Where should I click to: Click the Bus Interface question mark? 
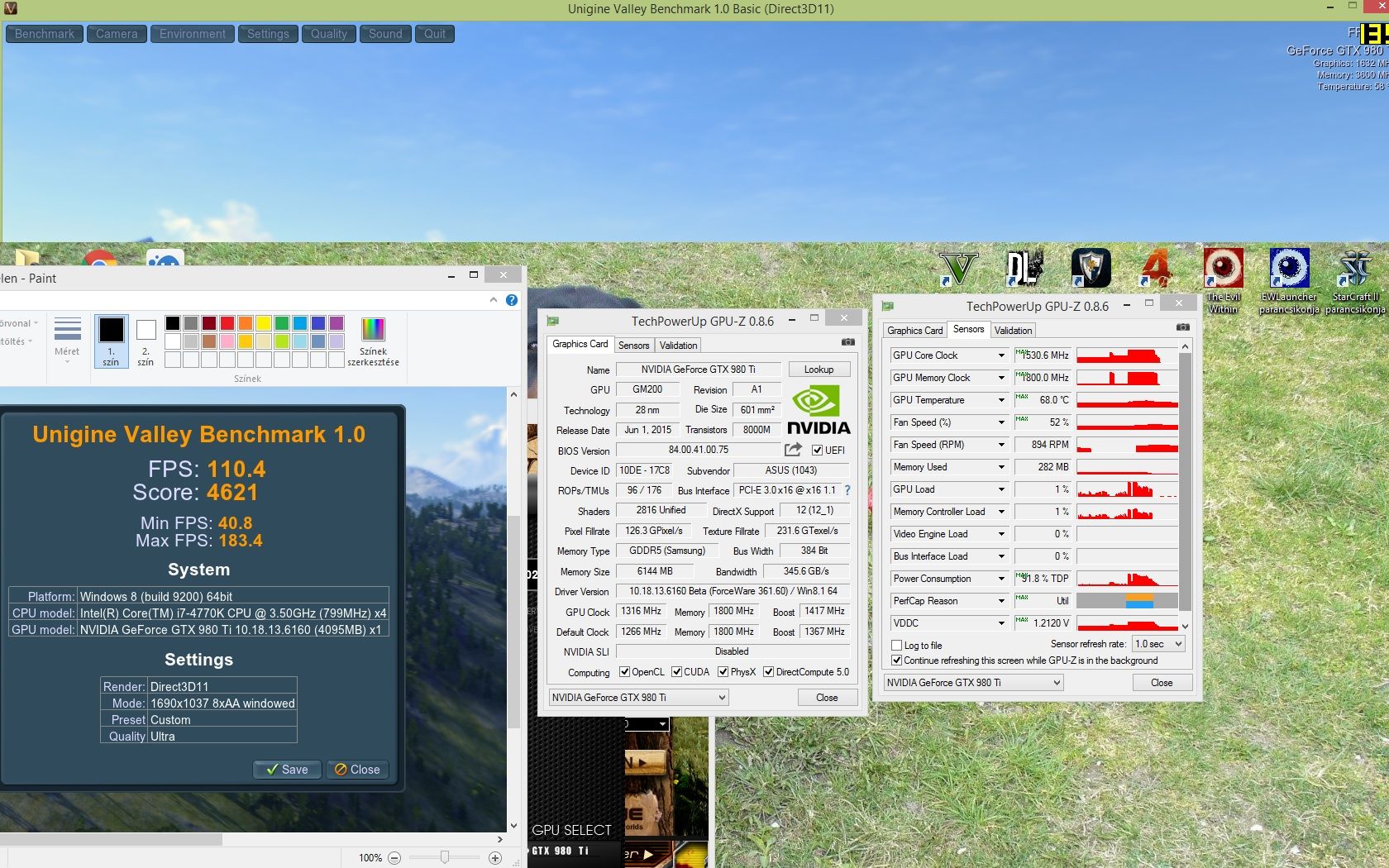click(x=847, y=490)
